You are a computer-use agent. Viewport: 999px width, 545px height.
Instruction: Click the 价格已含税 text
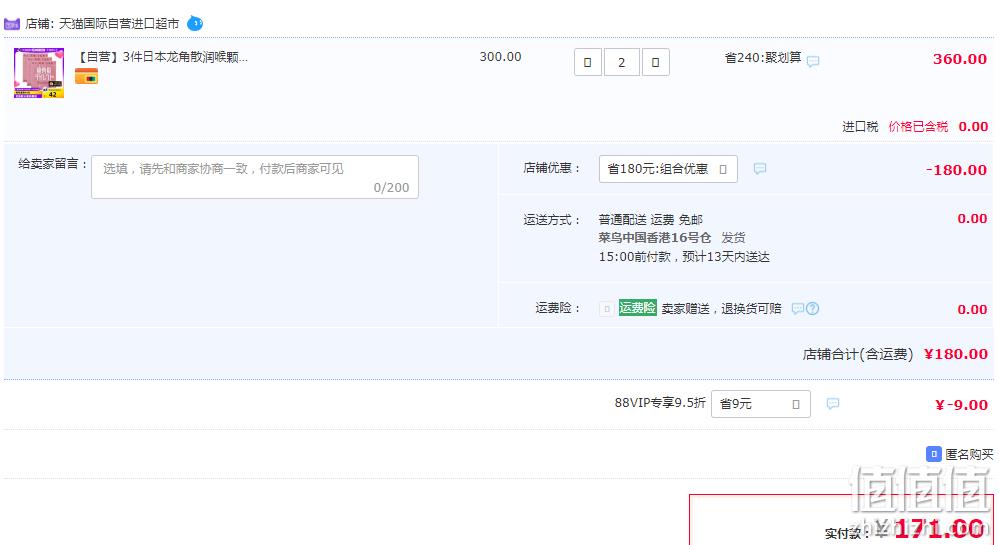coord(918,127)
